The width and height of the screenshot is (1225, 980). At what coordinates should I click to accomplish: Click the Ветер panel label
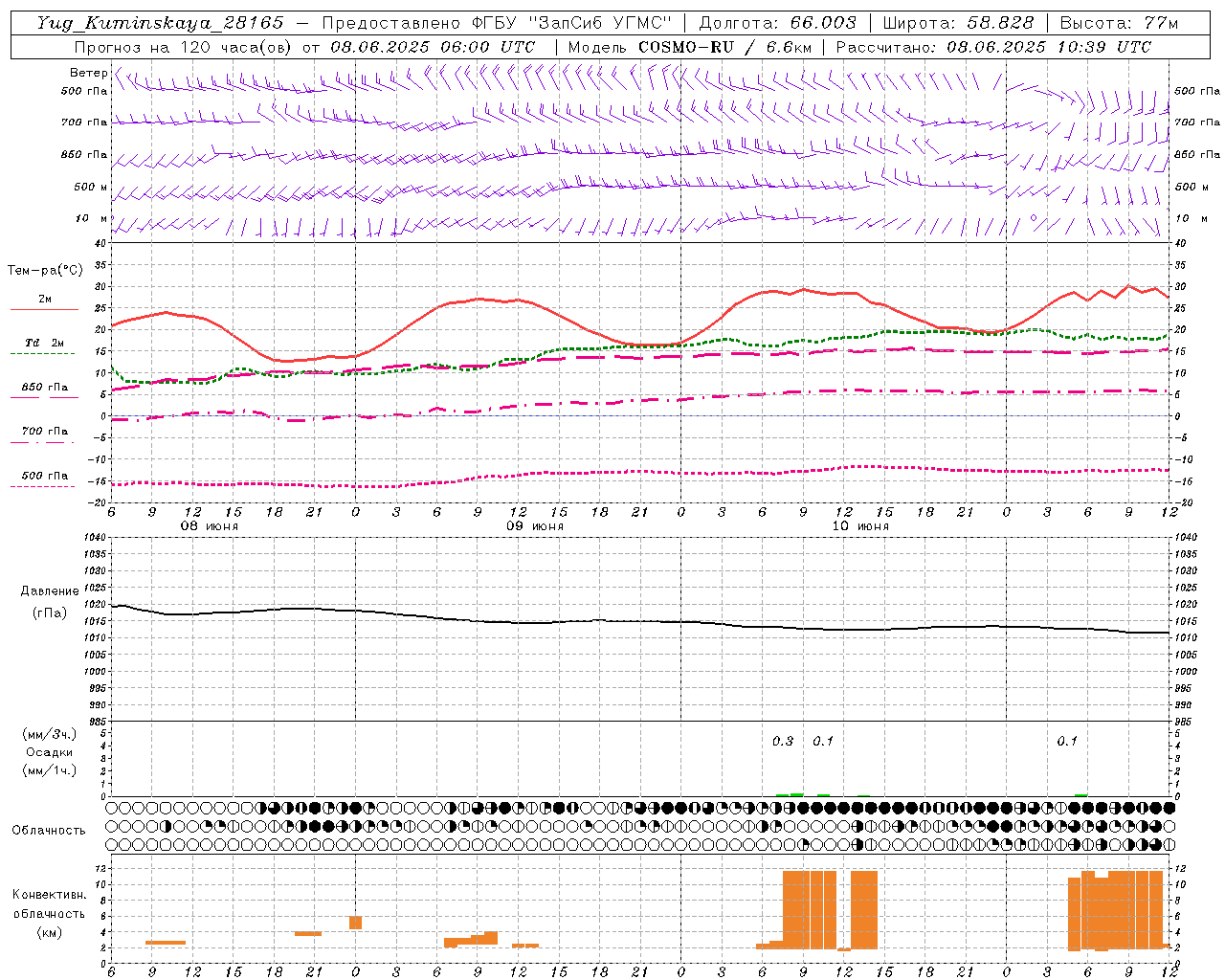tap(88, 73)
